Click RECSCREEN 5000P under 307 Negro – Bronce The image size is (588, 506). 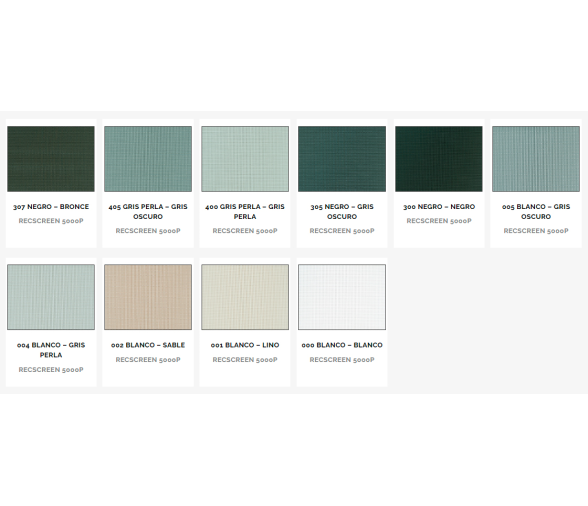[x=51, y=221]
